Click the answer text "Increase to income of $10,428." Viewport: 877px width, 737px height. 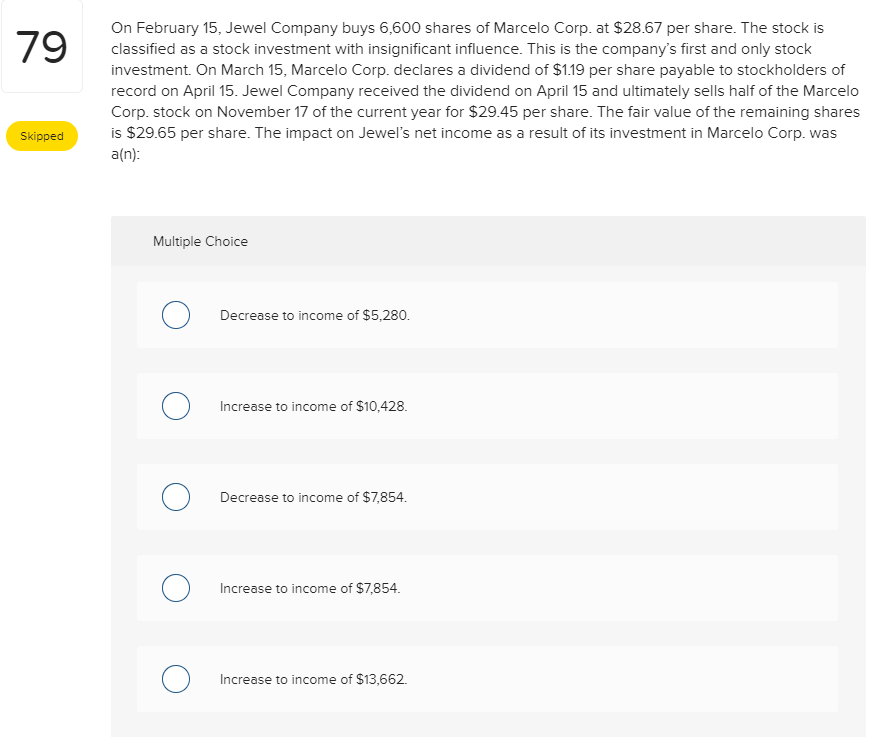313,406
